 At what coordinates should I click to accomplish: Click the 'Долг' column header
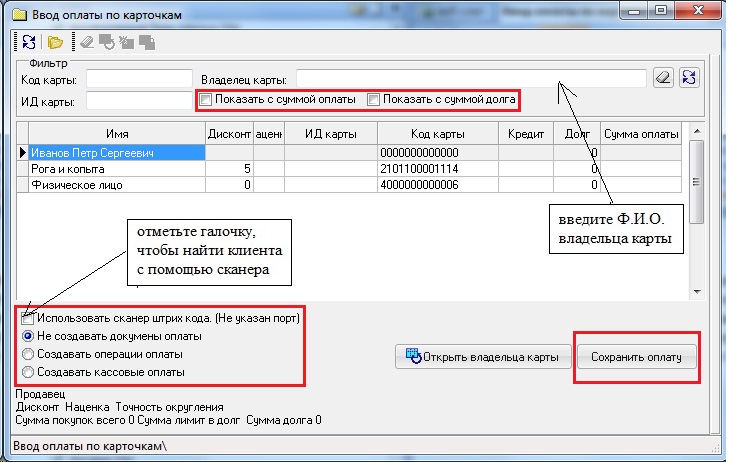coord(577,134)
